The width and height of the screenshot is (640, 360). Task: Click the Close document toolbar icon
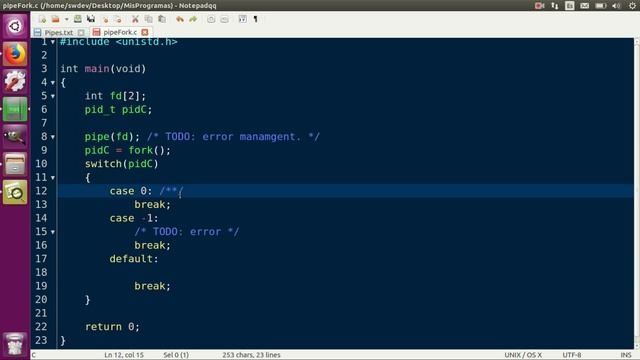click(105, 19)
